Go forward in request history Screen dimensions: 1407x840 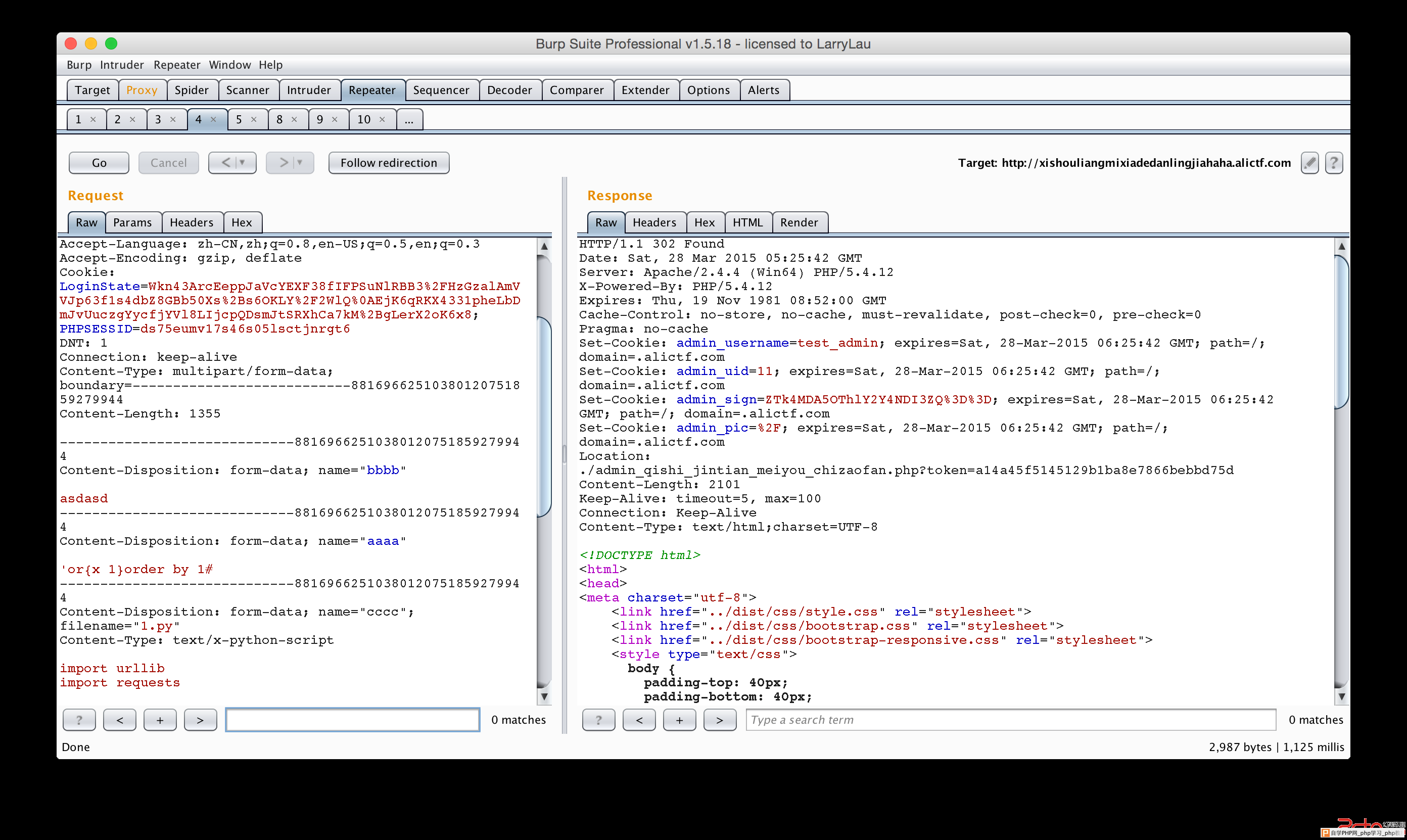284,163
